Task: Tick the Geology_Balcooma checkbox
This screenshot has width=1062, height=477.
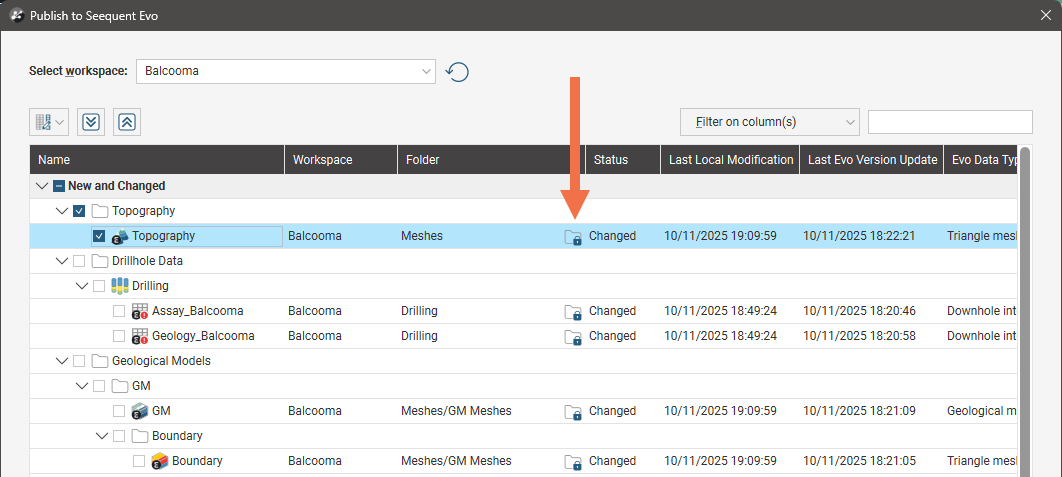Action: [x=119, y=336]
